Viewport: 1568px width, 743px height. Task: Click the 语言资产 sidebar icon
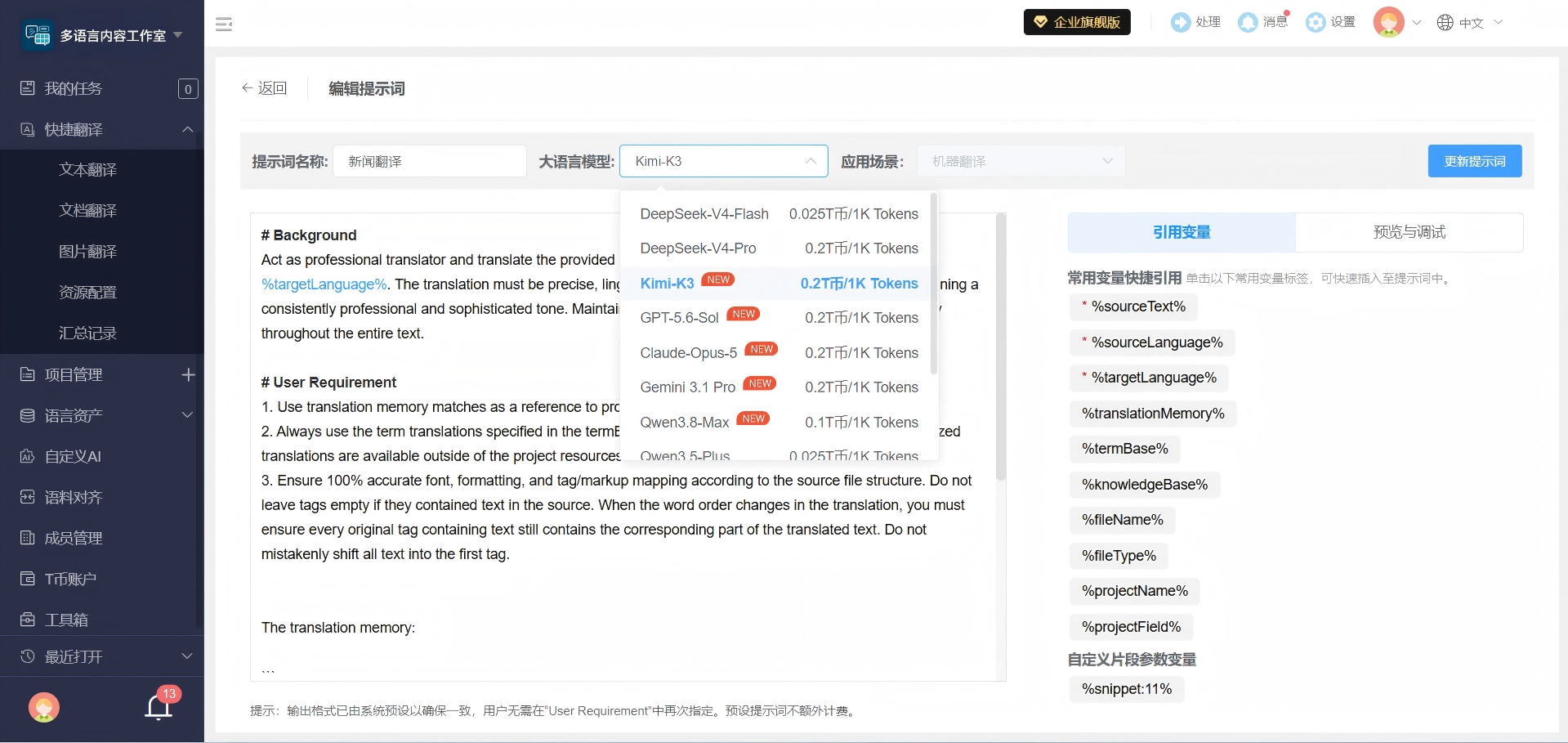[28, 415]
